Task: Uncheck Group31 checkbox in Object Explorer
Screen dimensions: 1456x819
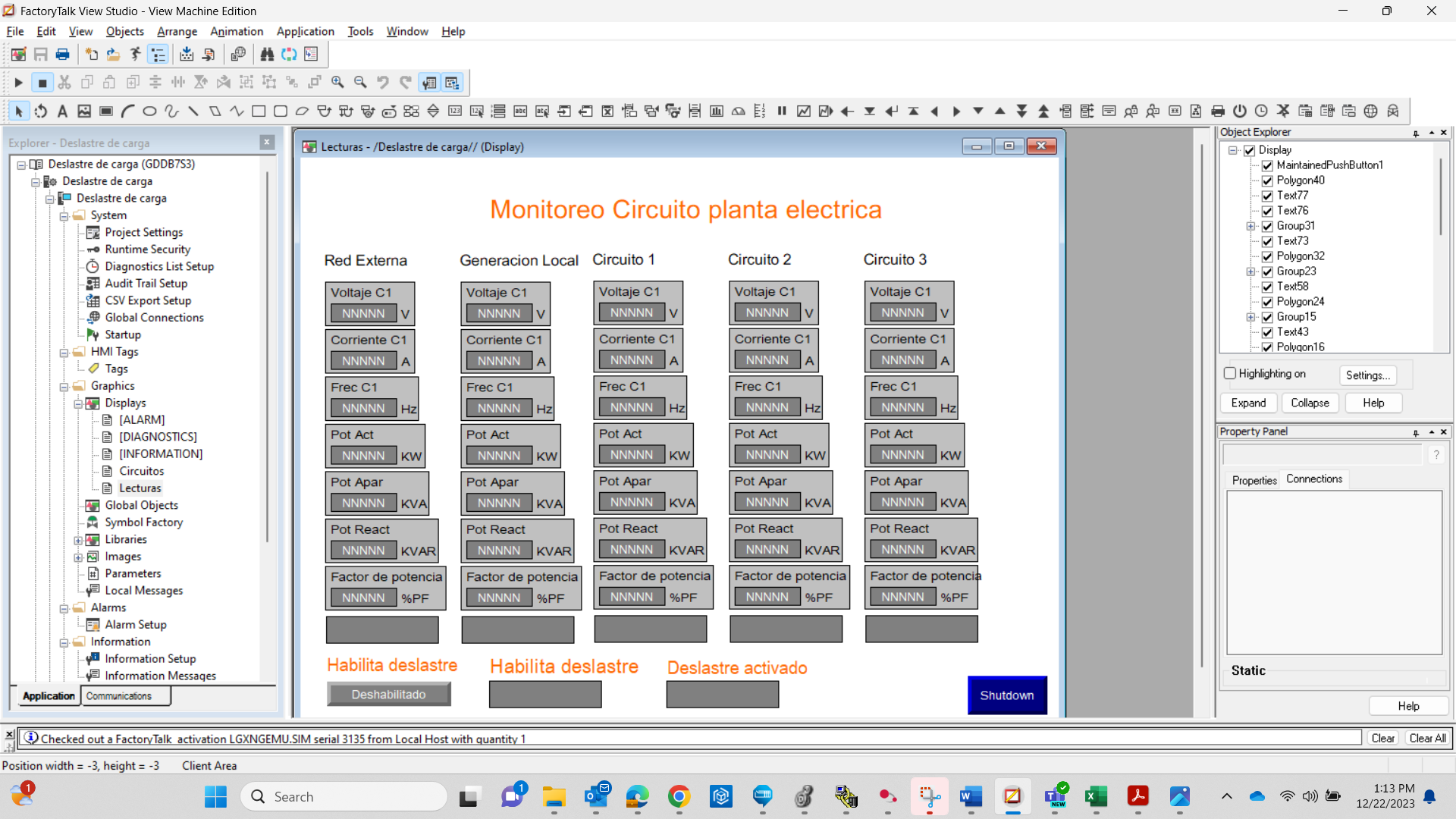Action: tap(1267, 226)
